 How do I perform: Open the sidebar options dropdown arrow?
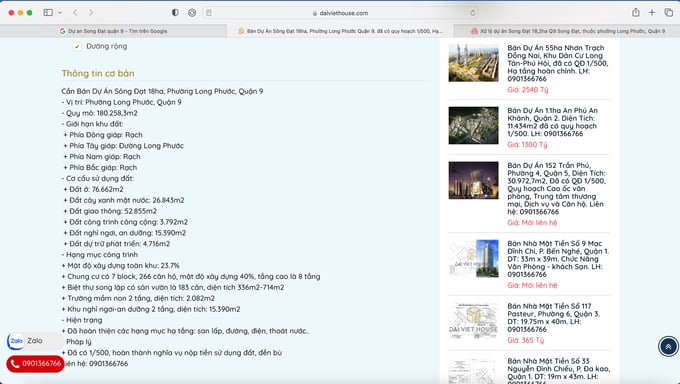click(60, 13)
